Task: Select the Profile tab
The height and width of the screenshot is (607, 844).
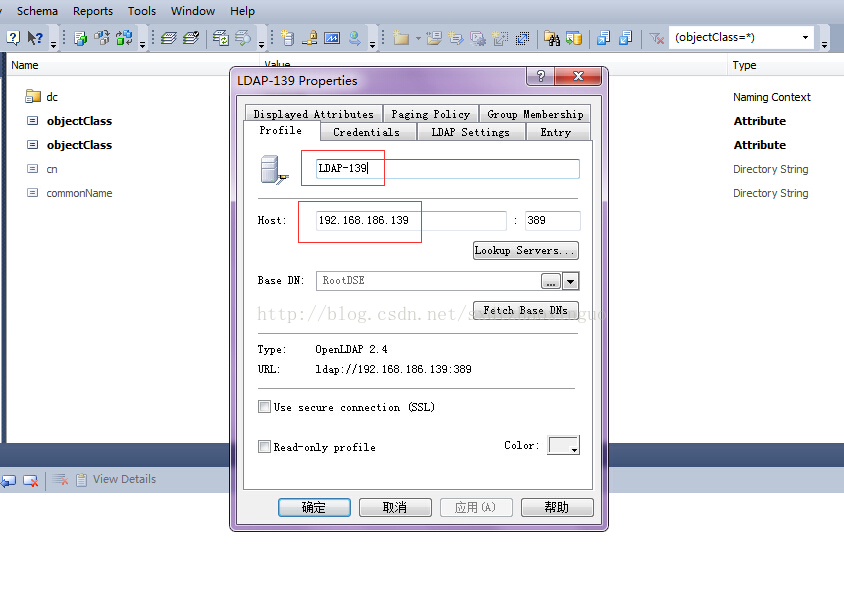Action: (x=280, y=130)
